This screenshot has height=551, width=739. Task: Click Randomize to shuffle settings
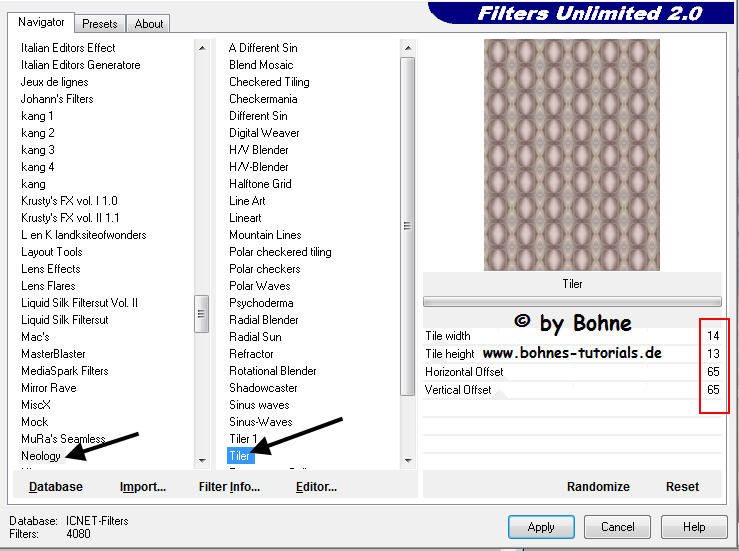tap(598, 487)
